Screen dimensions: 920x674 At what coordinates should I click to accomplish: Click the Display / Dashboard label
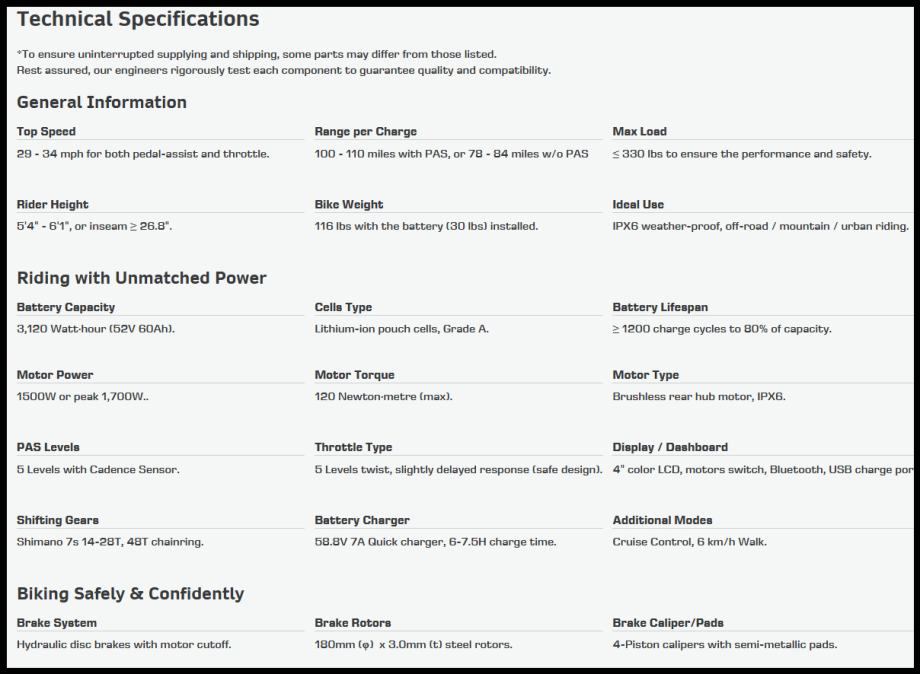click(x=670, y=448)
